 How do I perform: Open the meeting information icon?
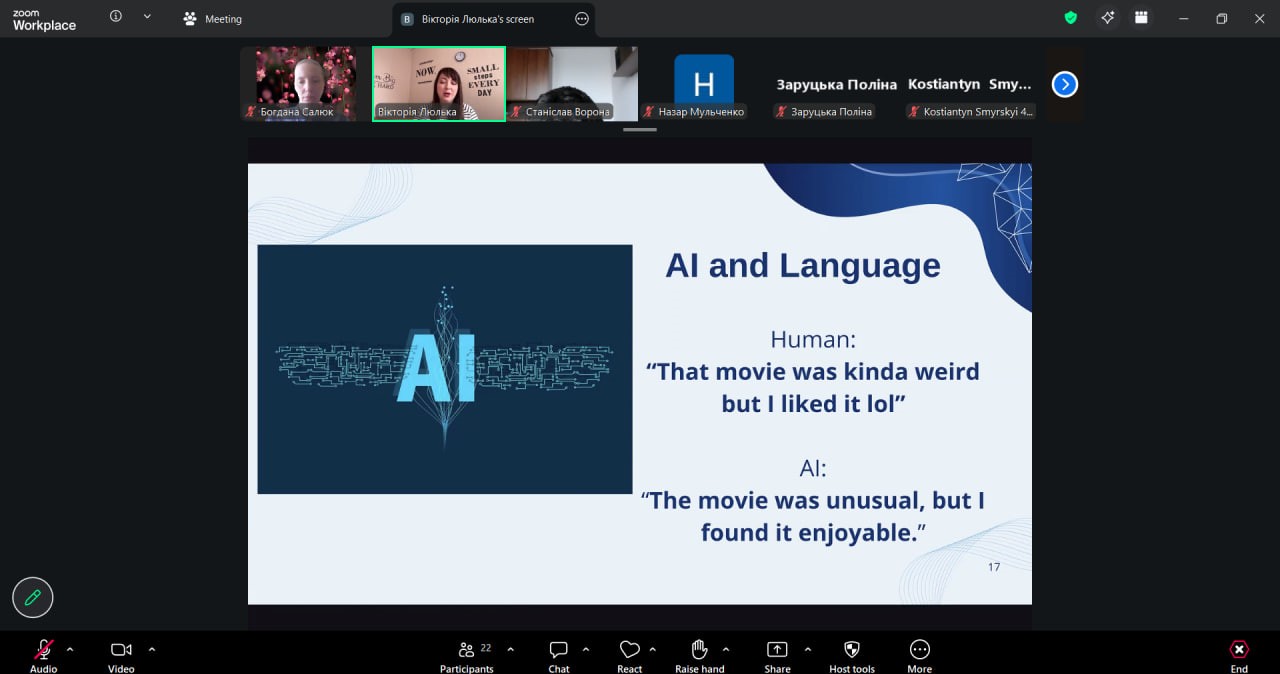pyautogui.click(x=116, y=17)
